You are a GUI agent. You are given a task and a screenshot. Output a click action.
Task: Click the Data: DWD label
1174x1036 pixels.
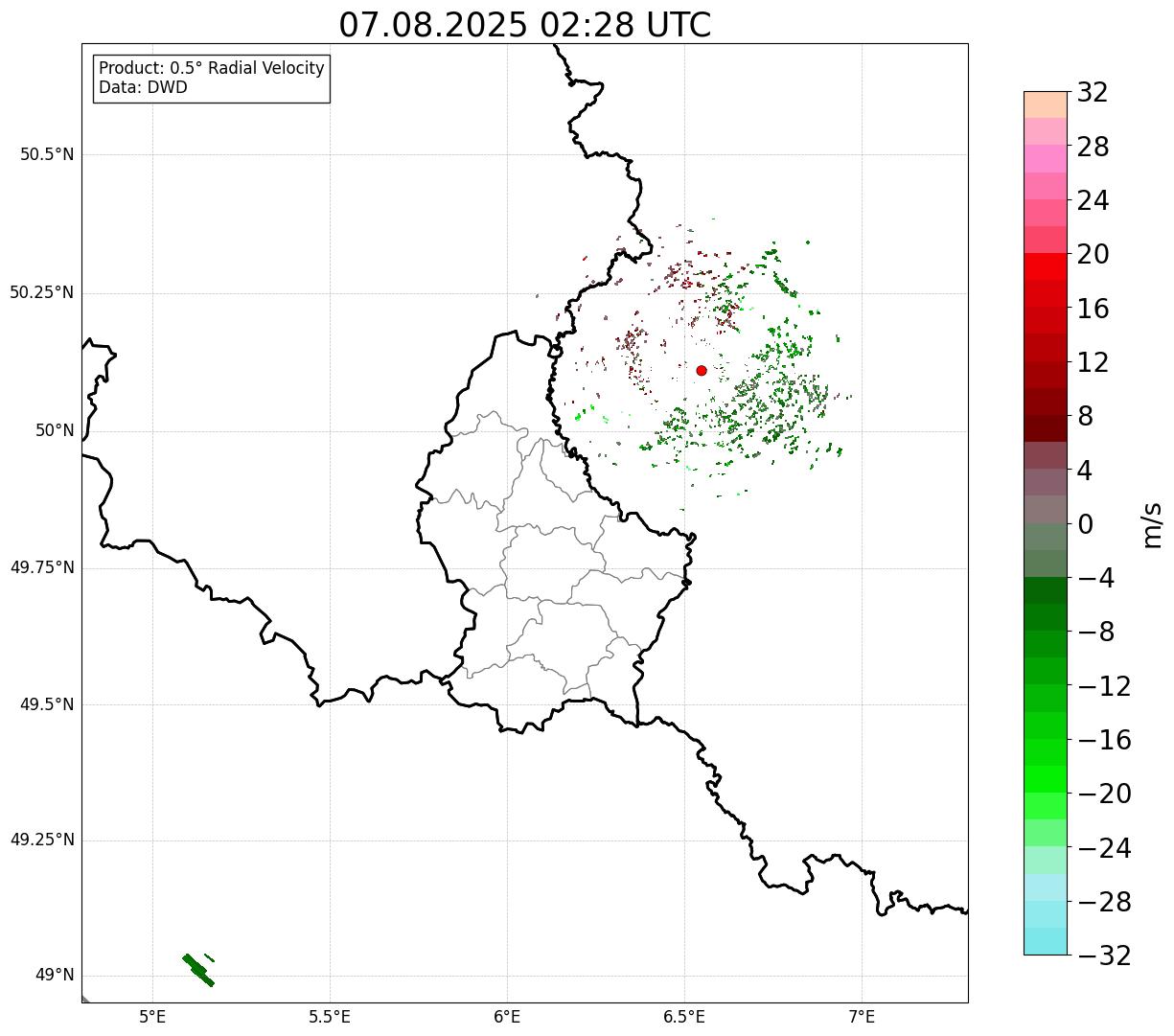(x=143, y=87)
